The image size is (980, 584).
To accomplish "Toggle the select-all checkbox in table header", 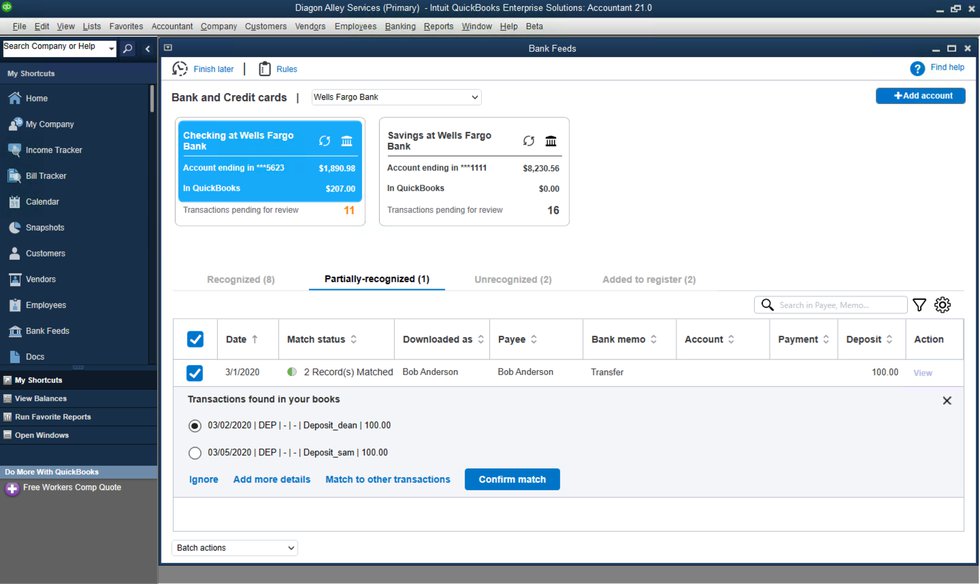I will pyautogui.click(x=195, y=340).
